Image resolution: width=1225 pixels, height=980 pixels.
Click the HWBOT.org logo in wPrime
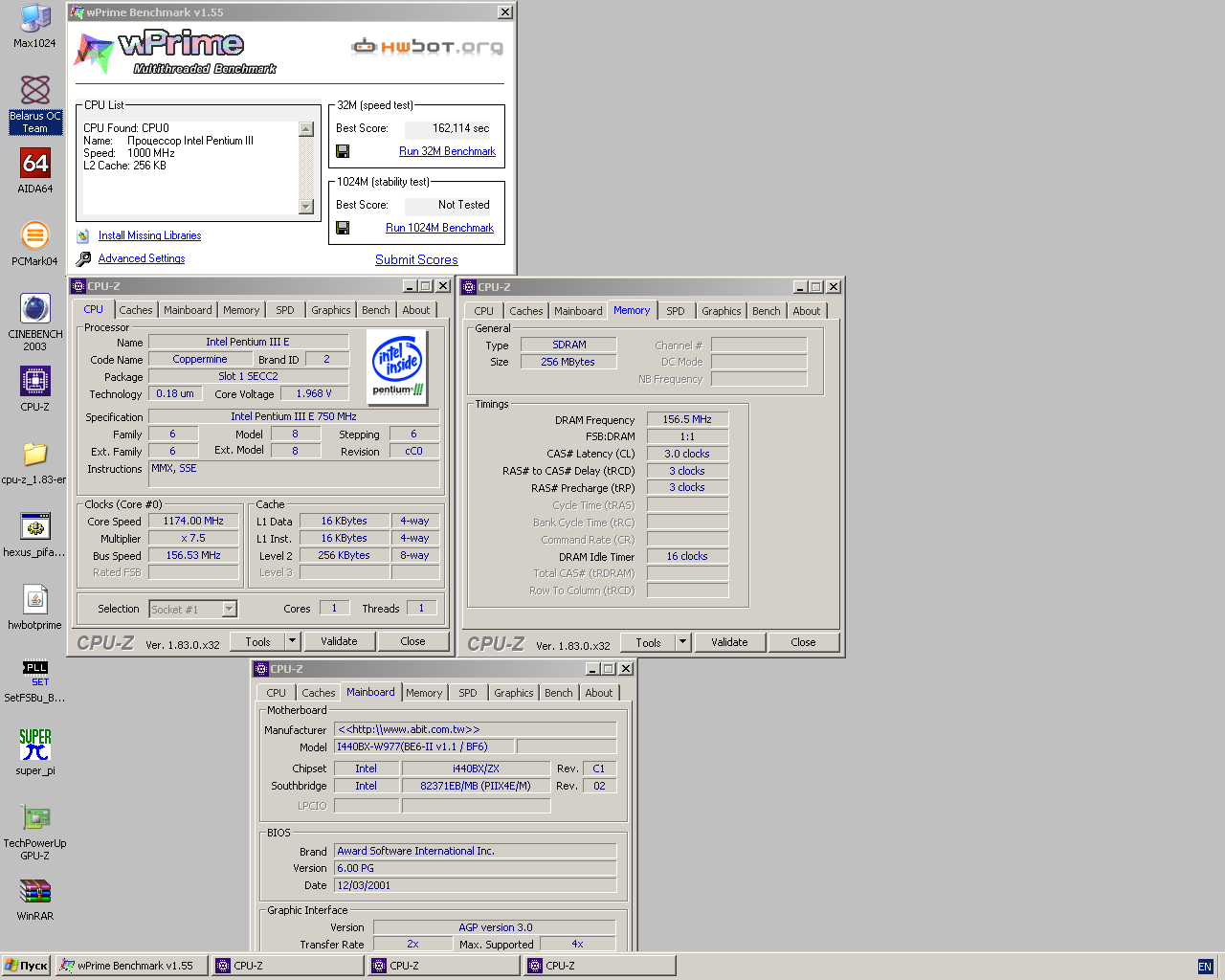(x=428, y=46)
